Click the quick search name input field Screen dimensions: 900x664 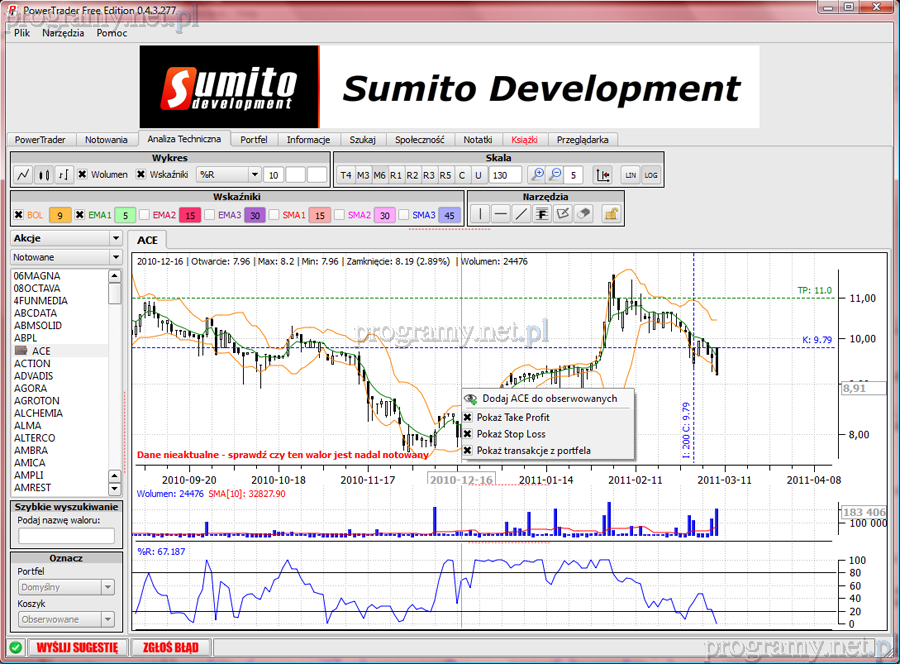point(66,536)
